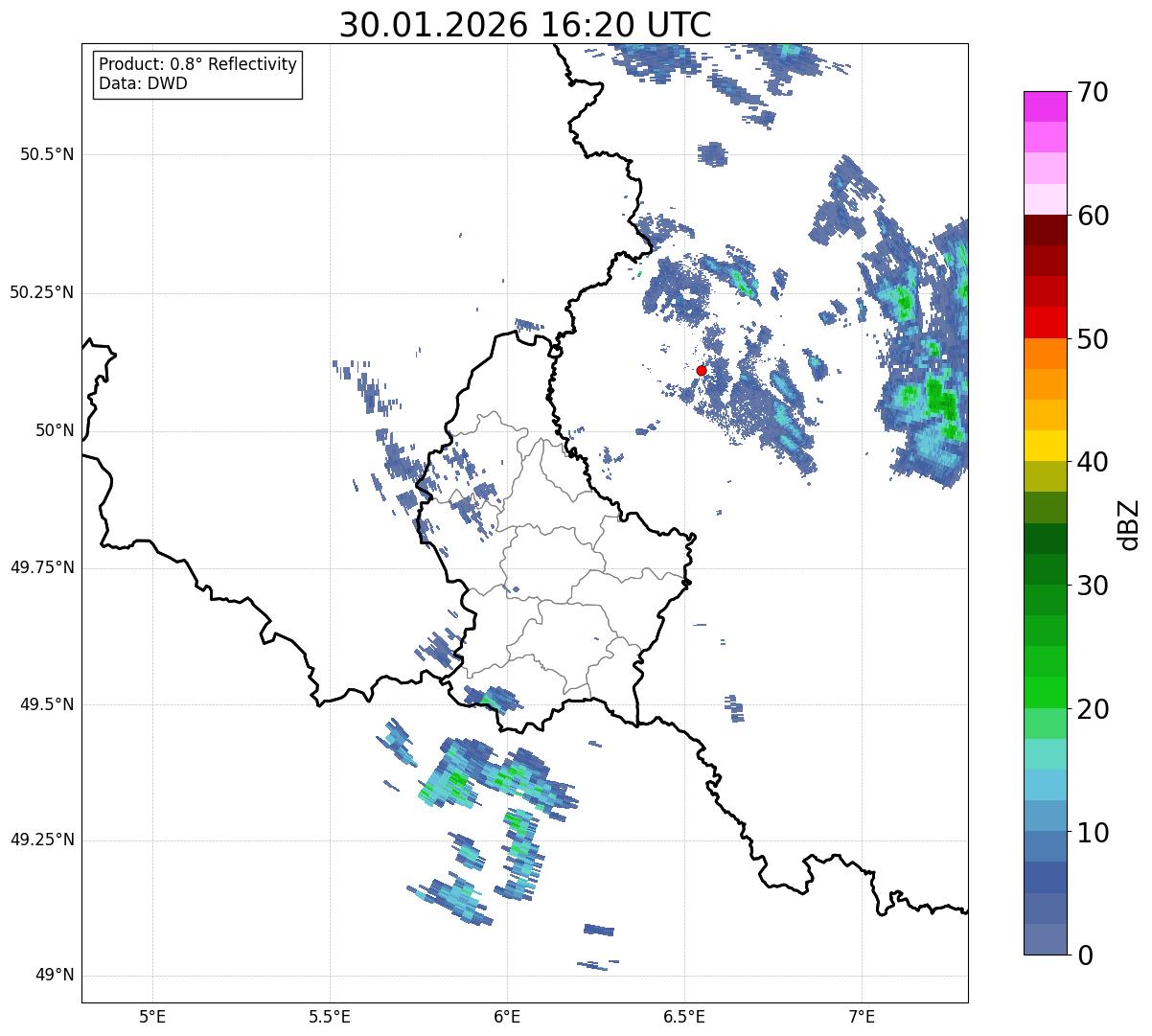This screenshot has height=1036, width=1152.
Task: Click the 6.5°E longitude axis label
Action: click(684, 1016)
